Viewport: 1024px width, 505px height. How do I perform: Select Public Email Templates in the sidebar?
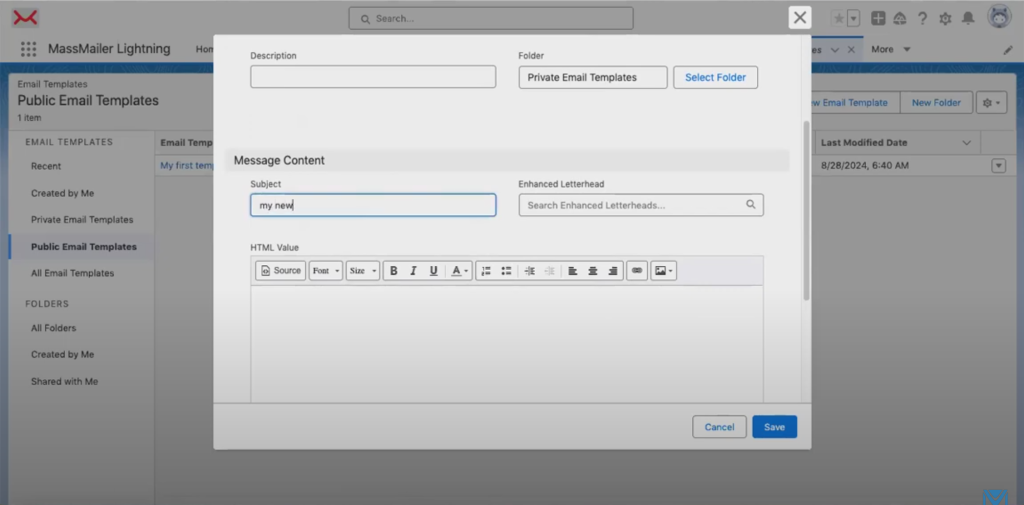84,247
